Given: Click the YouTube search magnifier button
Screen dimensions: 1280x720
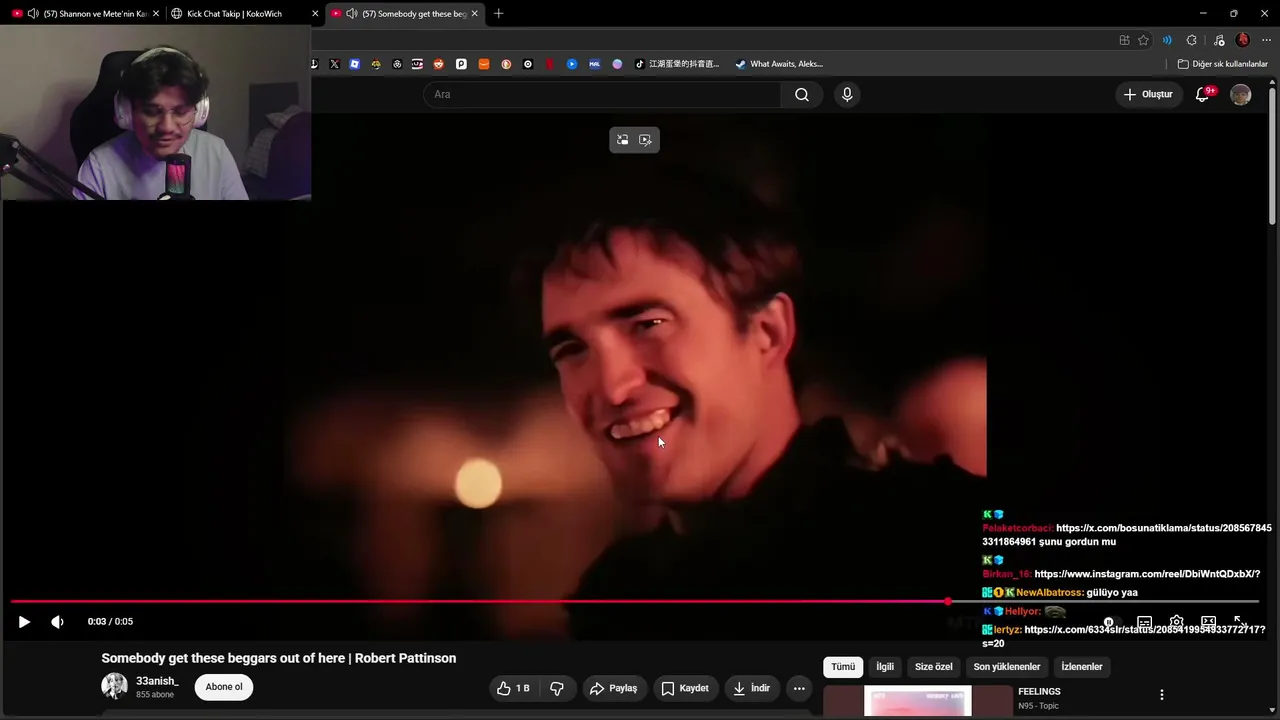Looking at the screenshot, I should (802, 94).
